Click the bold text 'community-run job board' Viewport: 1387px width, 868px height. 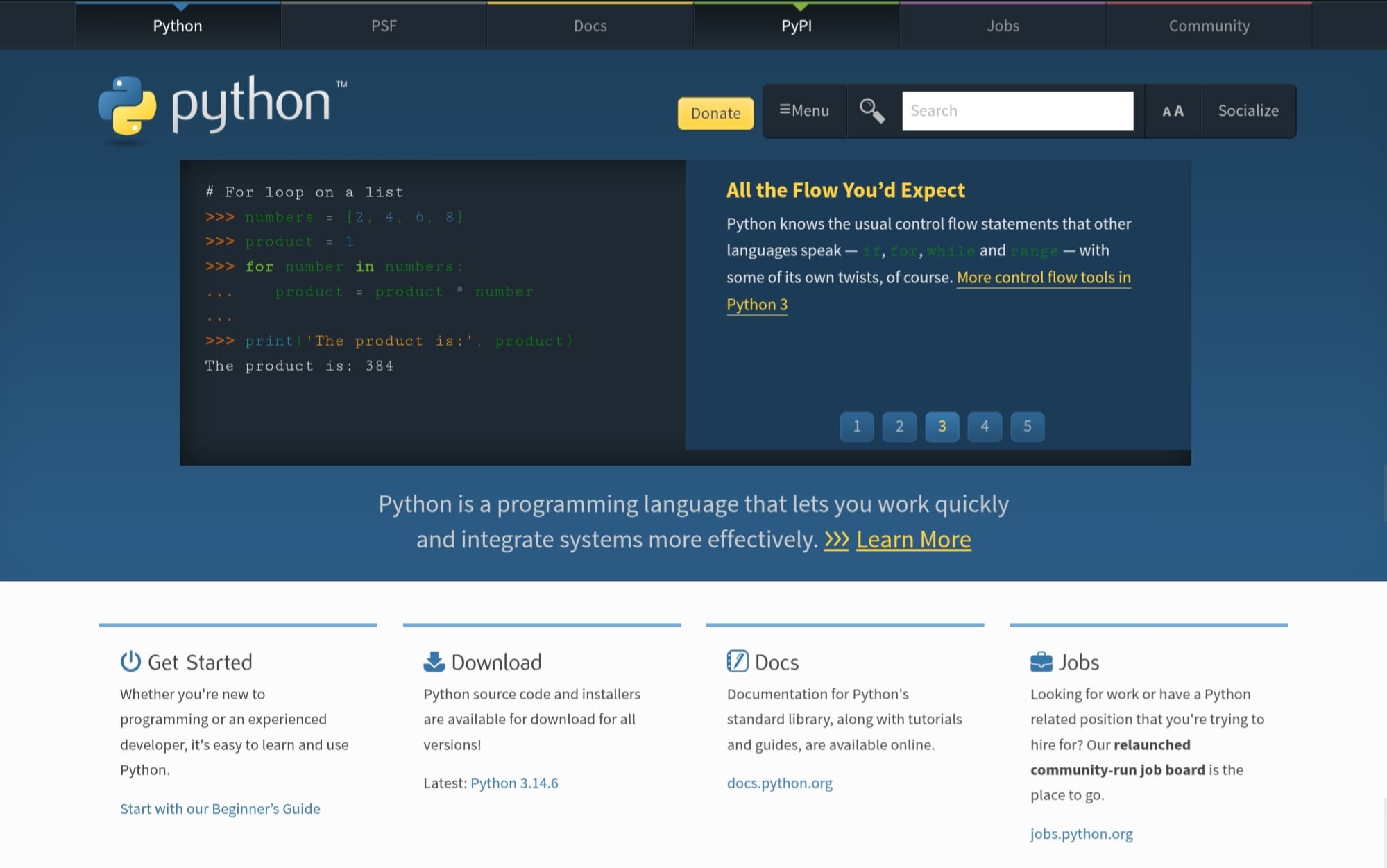coord(1117,770)
